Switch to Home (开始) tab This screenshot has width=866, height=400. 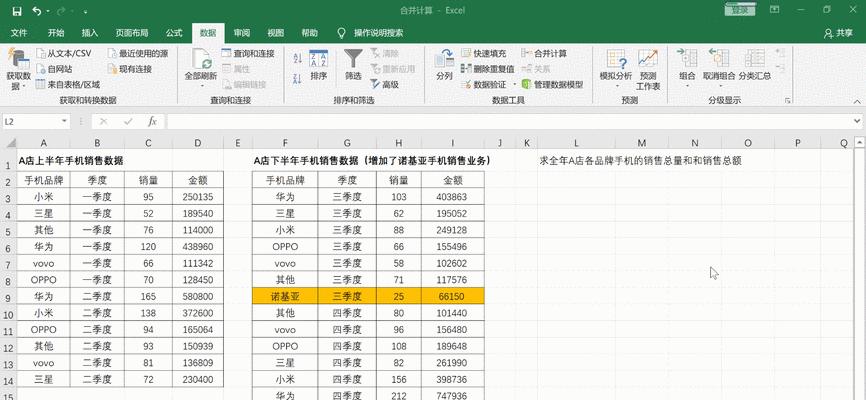[x=56, y=33]
